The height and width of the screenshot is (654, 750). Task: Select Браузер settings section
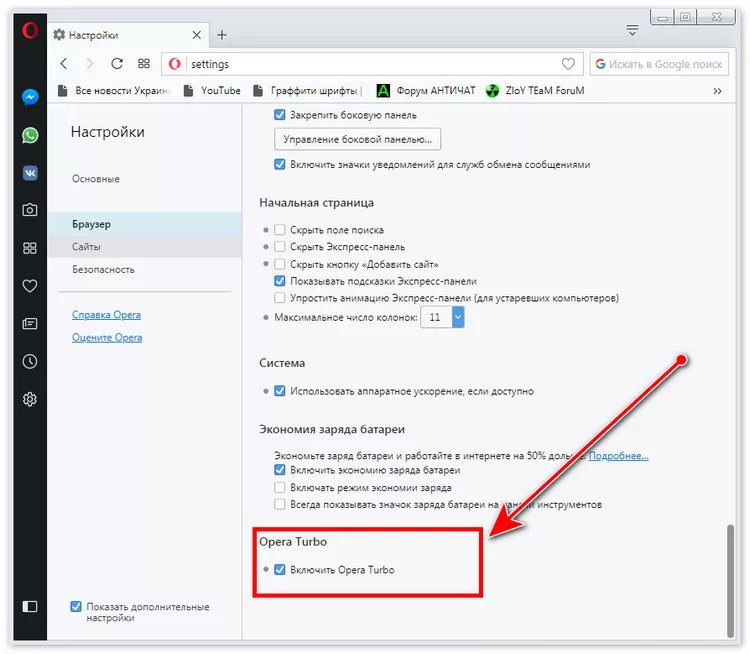click(x=144, y=223)
